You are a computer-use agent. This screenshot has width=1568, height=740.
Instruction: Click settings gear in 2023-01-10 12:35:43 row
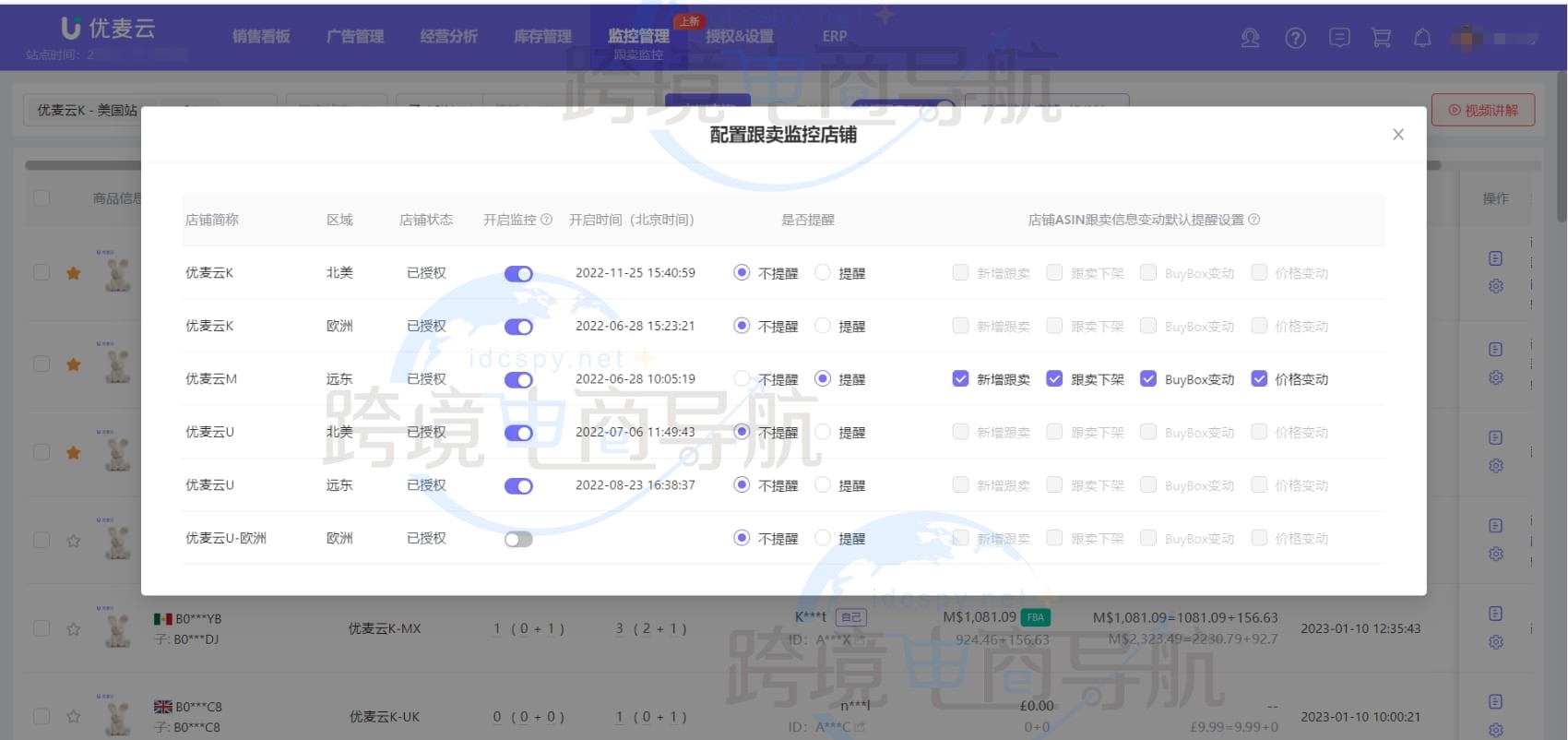pyautogui.click(x=1496, y=641)
